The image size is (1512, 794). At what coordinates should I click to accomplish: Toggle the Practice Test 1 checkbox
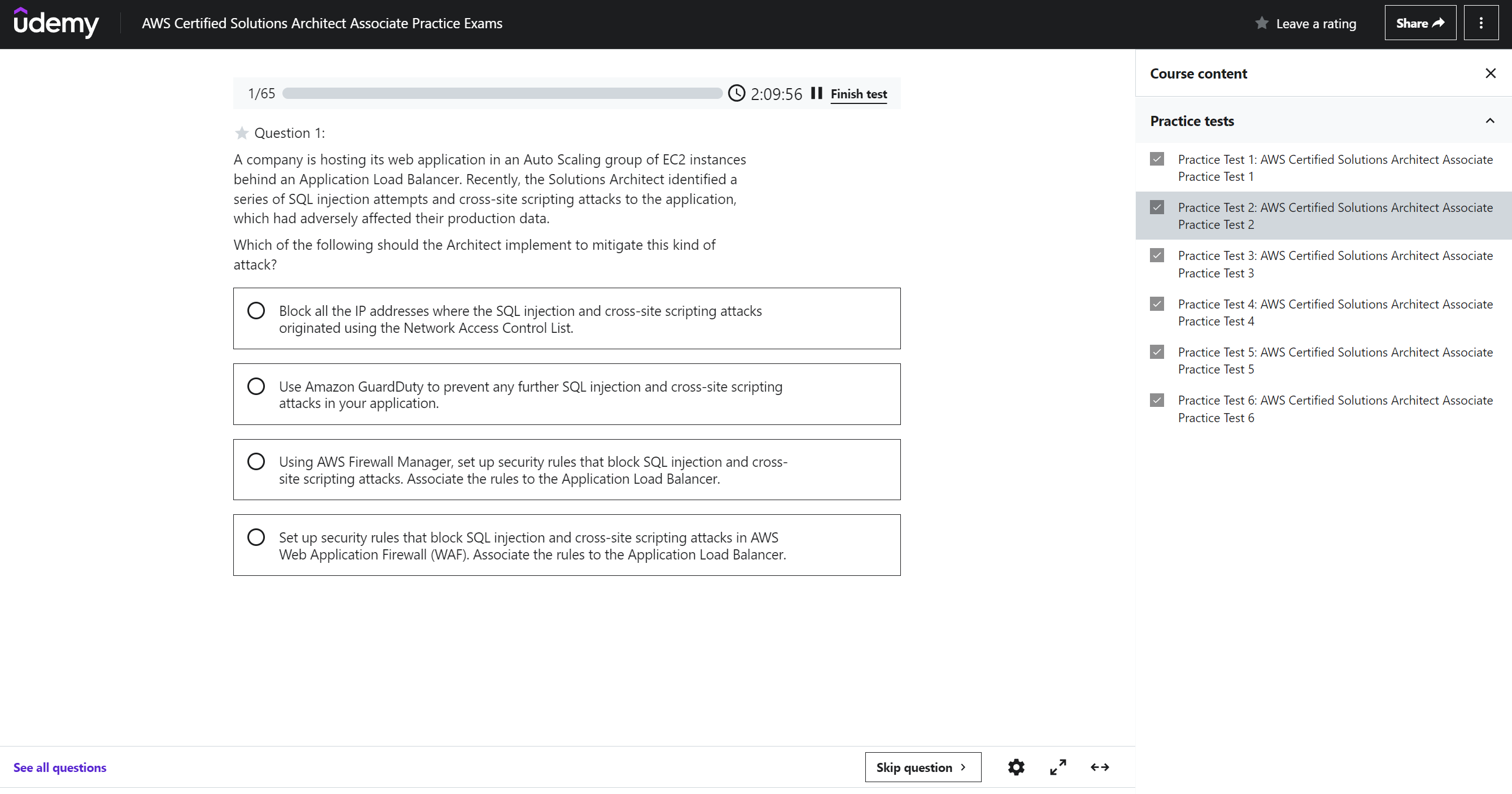[x=1156, y=159]
